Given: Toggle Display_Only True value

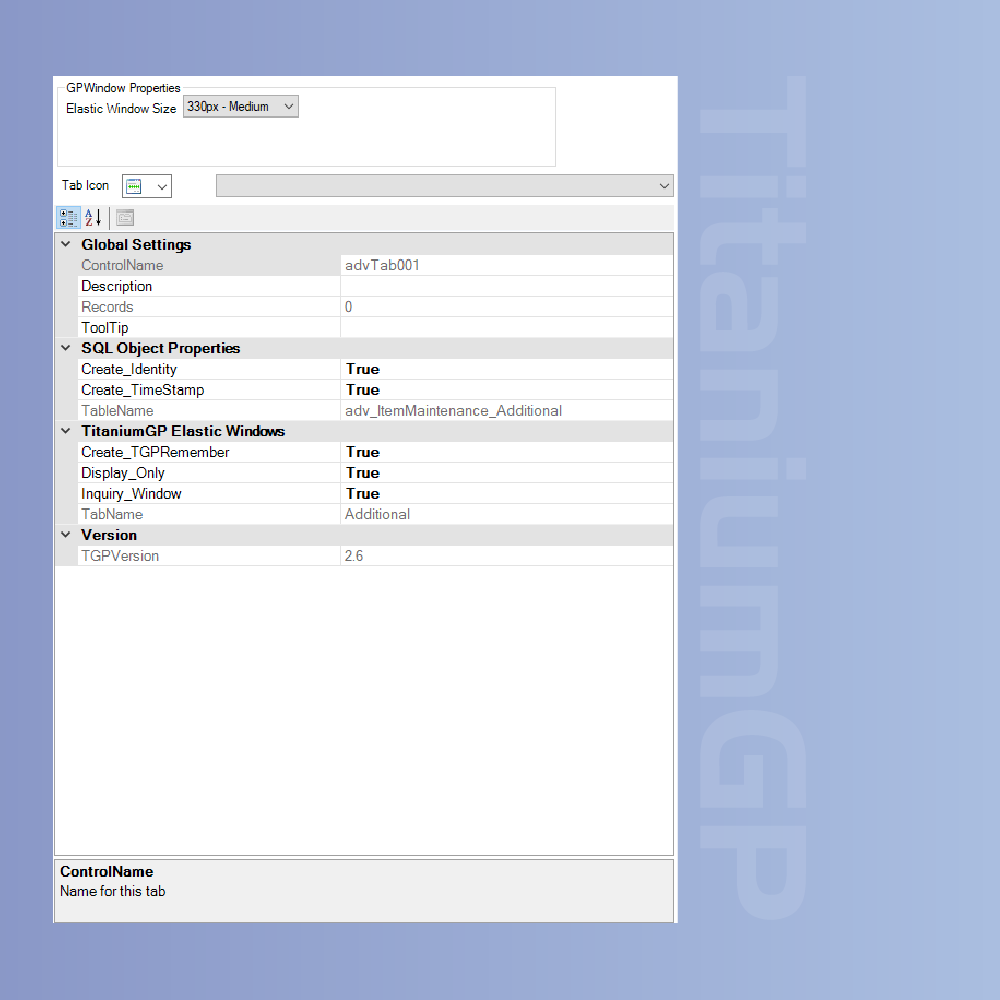Looking at the screenshot, I should (363, 473).
